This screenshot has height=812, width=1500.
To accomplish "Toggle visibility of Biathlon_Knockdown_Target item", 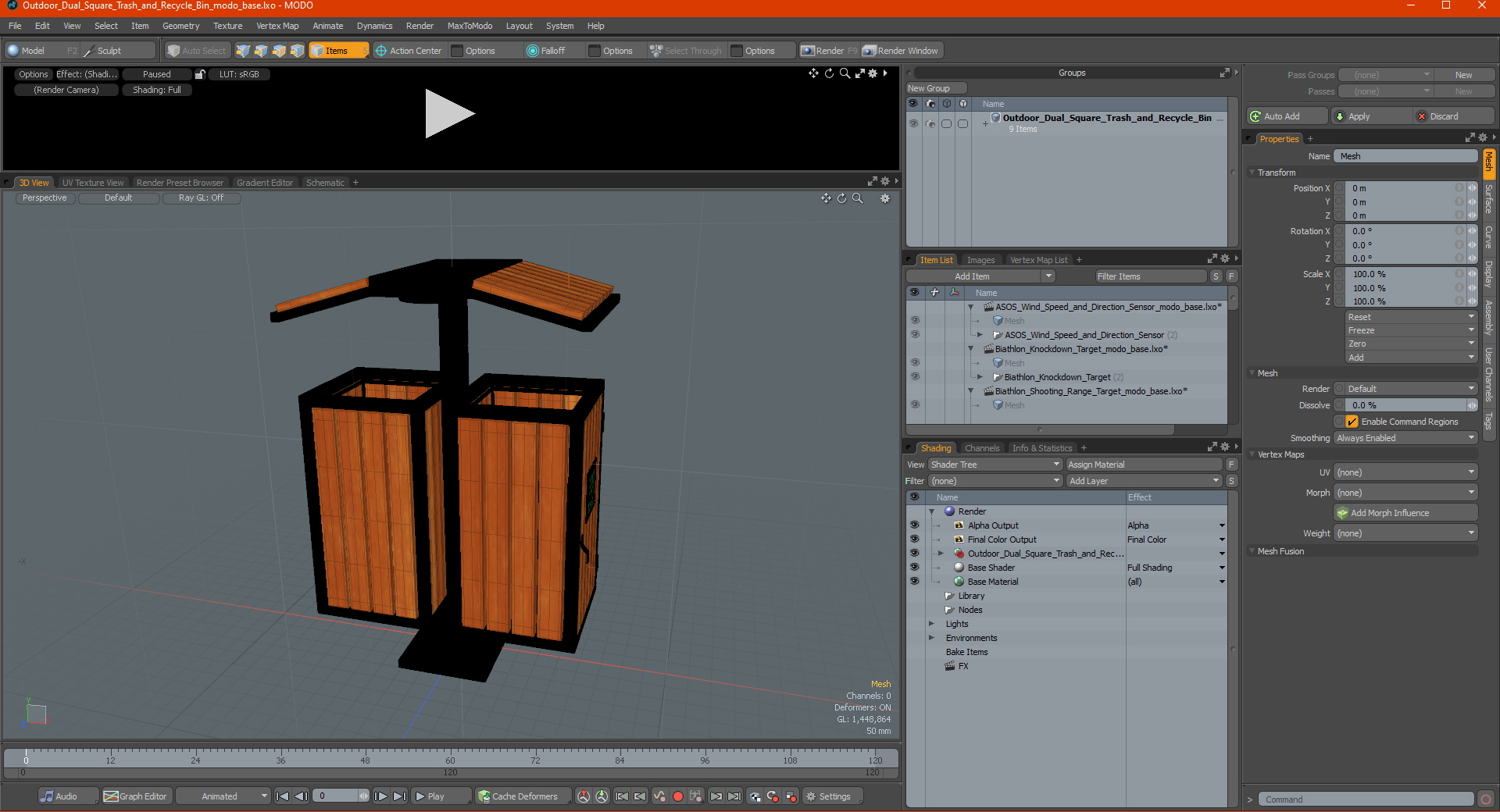I will point(914,377).
